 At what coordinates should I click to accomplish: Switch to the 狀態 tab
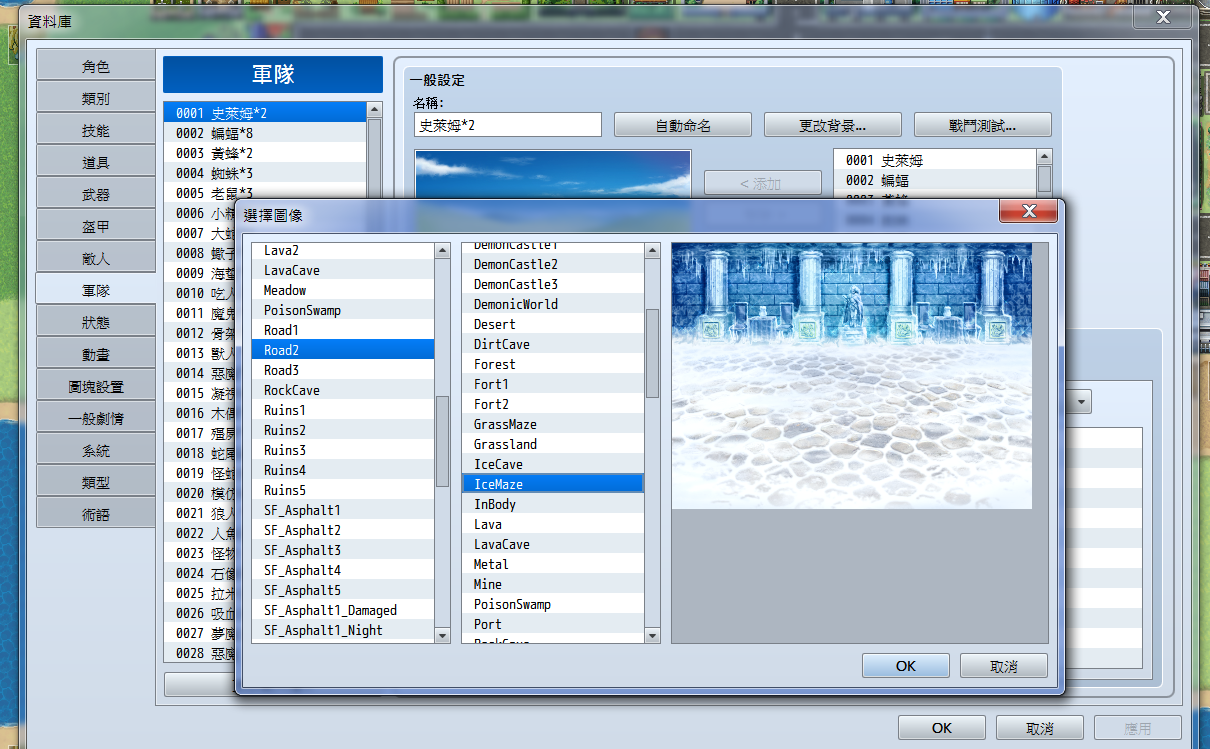click(96, 322)
